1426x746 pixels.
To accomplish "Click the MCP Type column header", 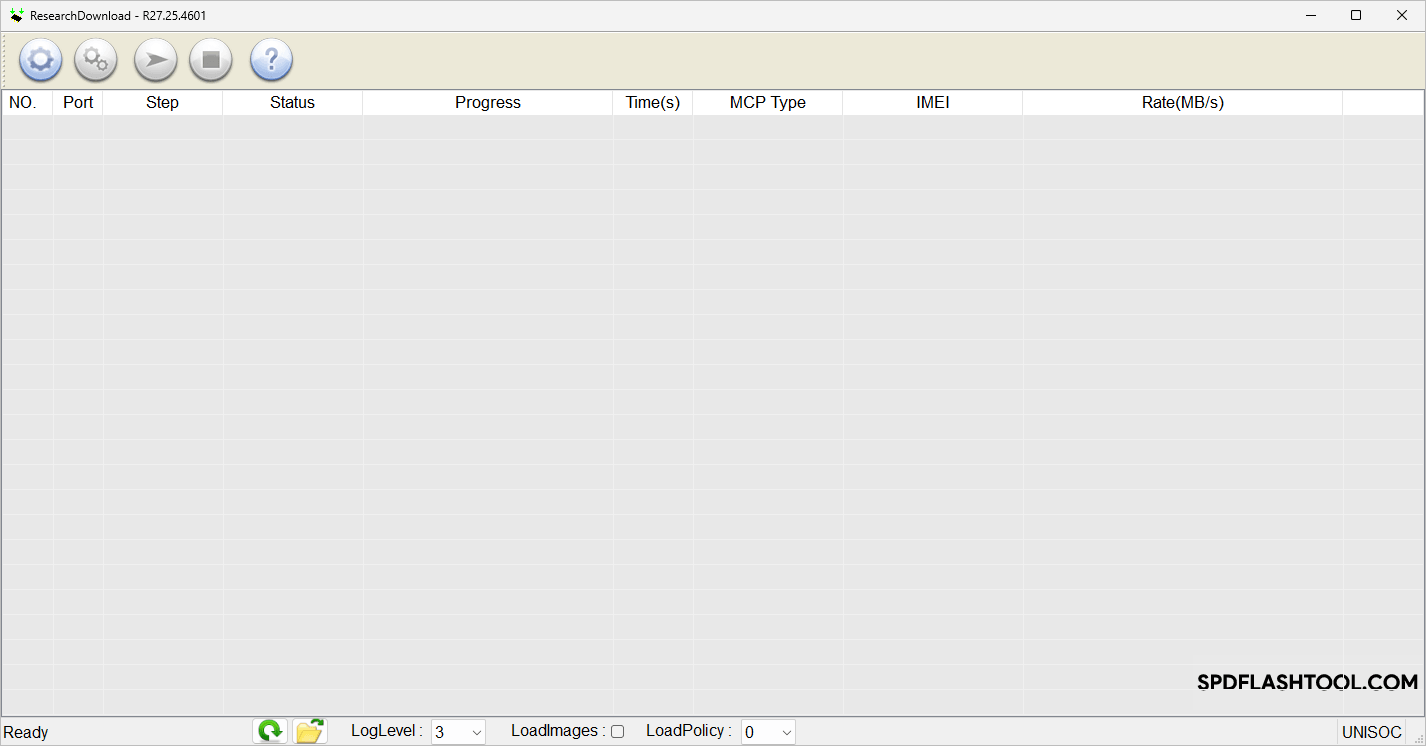I will click(x=767, y=102).
